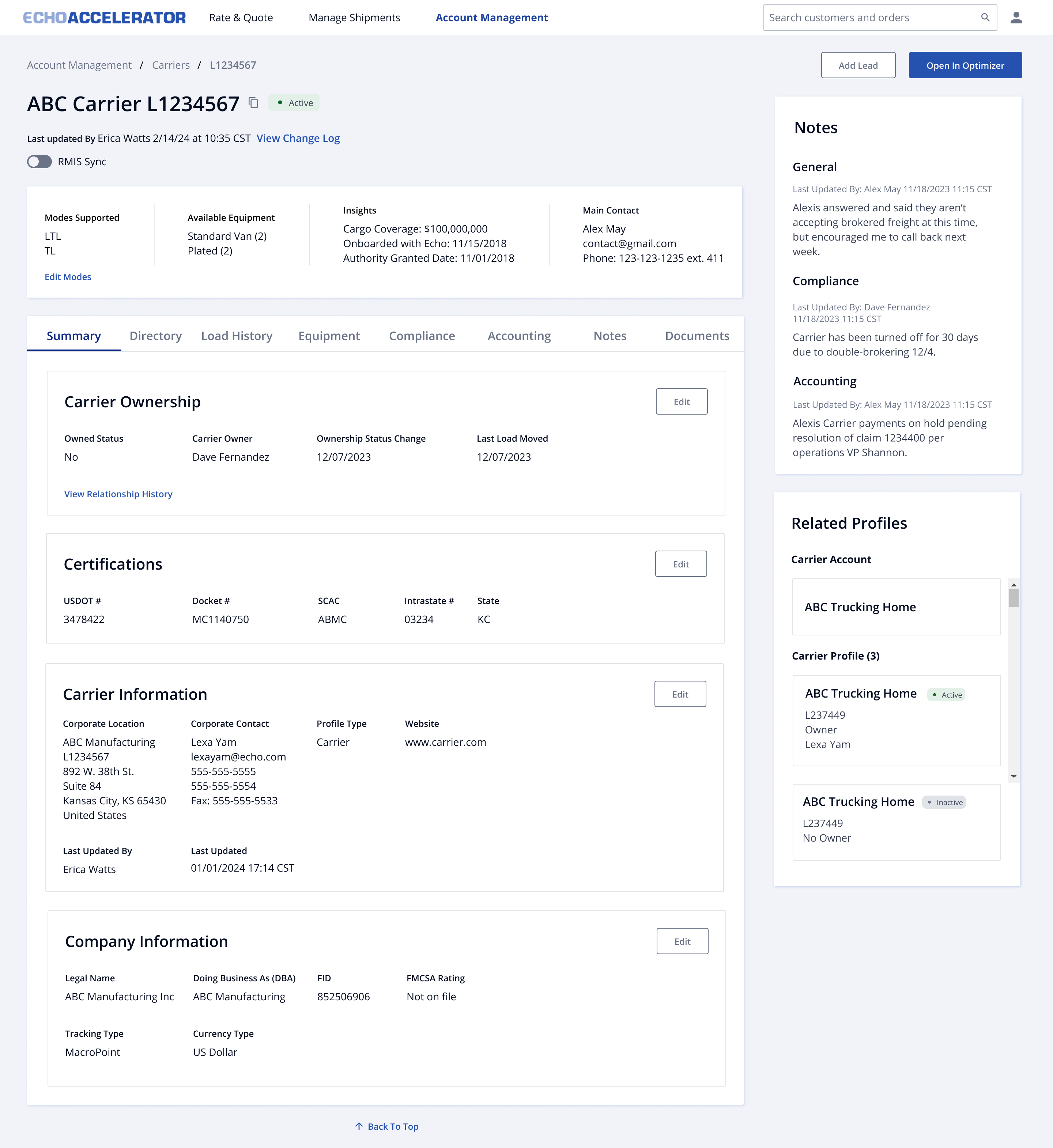Open the Compliance tab
This screenshot has width=1053, height=1148.
tap(422, 336)
